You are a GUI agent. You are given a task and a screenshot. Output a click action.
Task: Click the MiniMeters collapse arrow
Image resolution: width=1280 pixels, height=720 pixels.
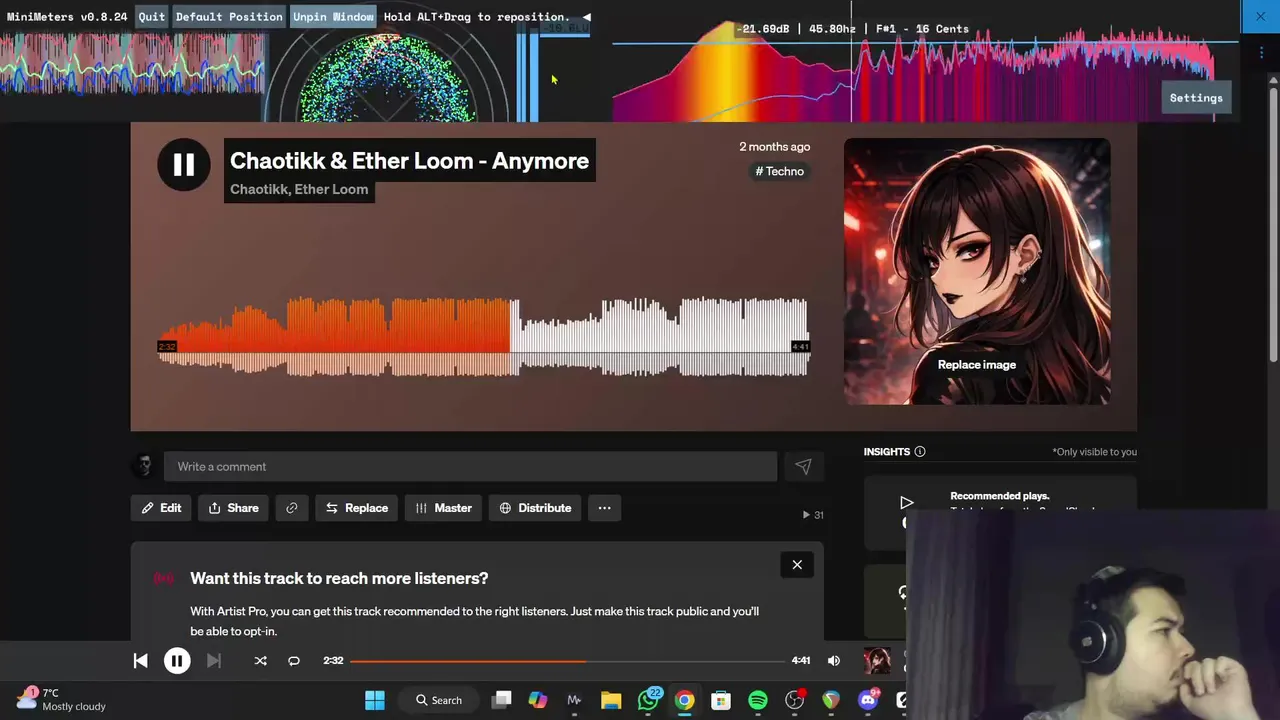[586, 17]
